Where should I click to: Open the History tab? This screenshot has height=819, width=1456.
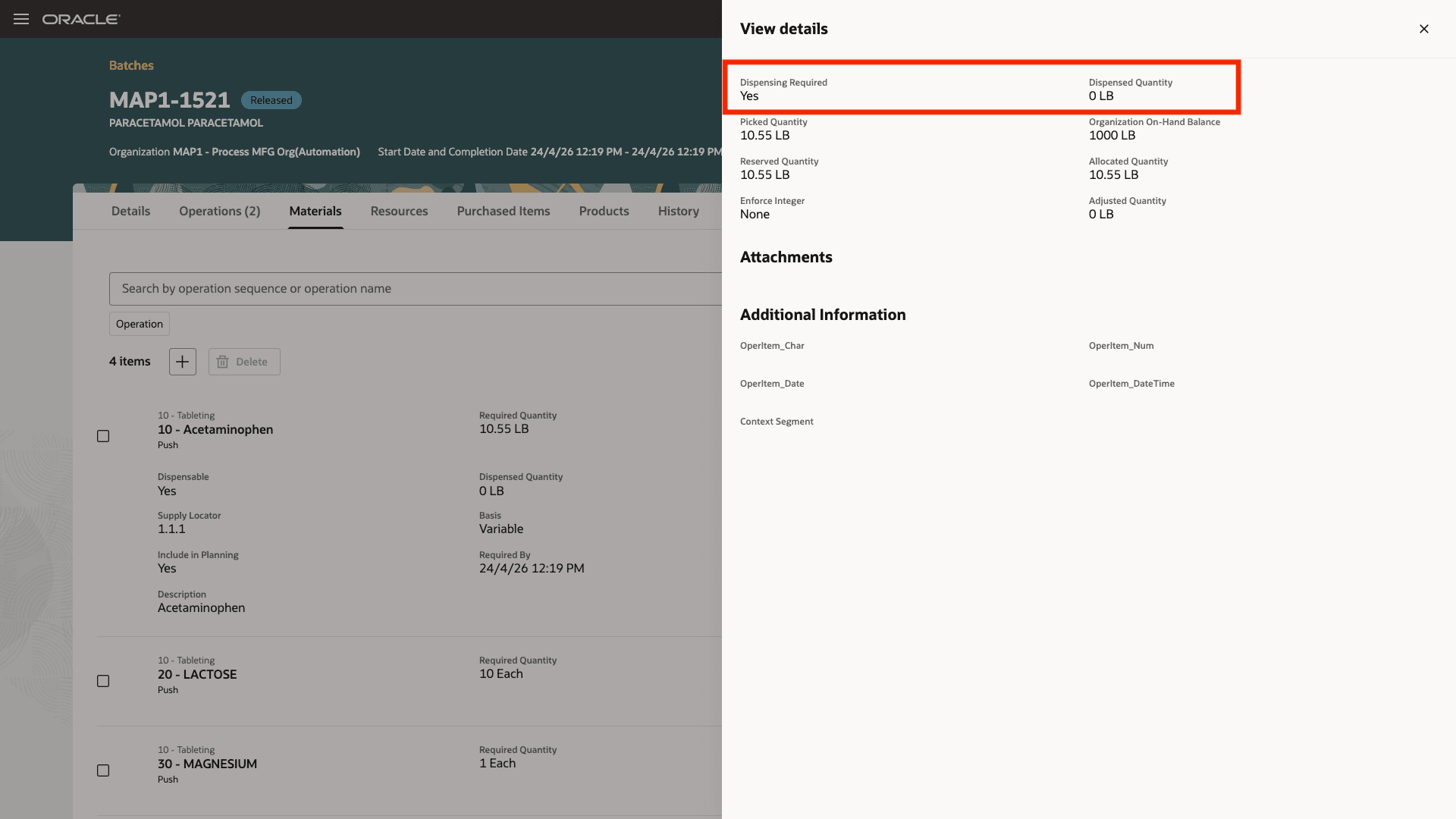[679, 211]
